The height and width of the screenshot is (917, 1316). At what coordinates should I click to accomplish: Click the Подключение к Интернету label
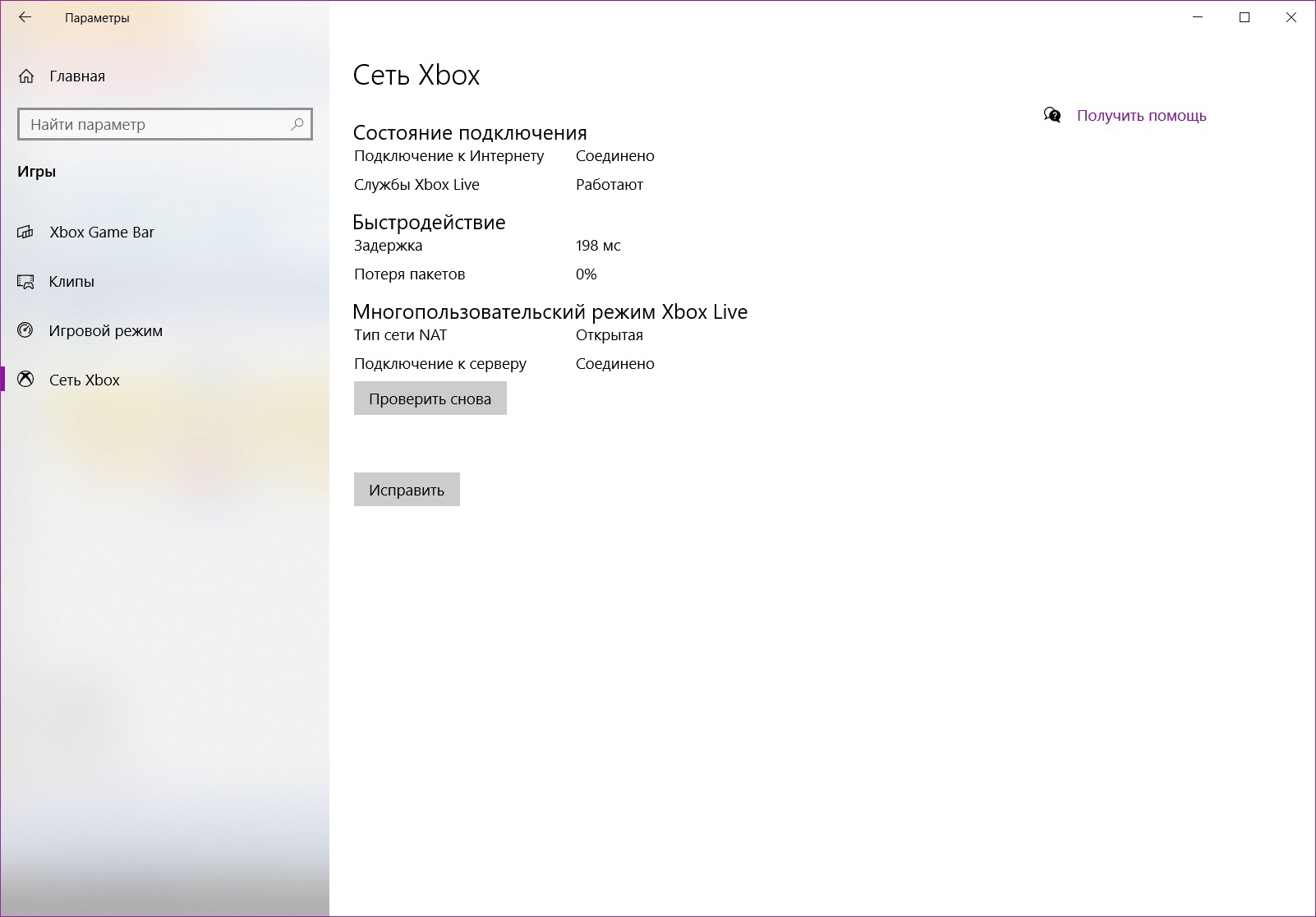449,156
